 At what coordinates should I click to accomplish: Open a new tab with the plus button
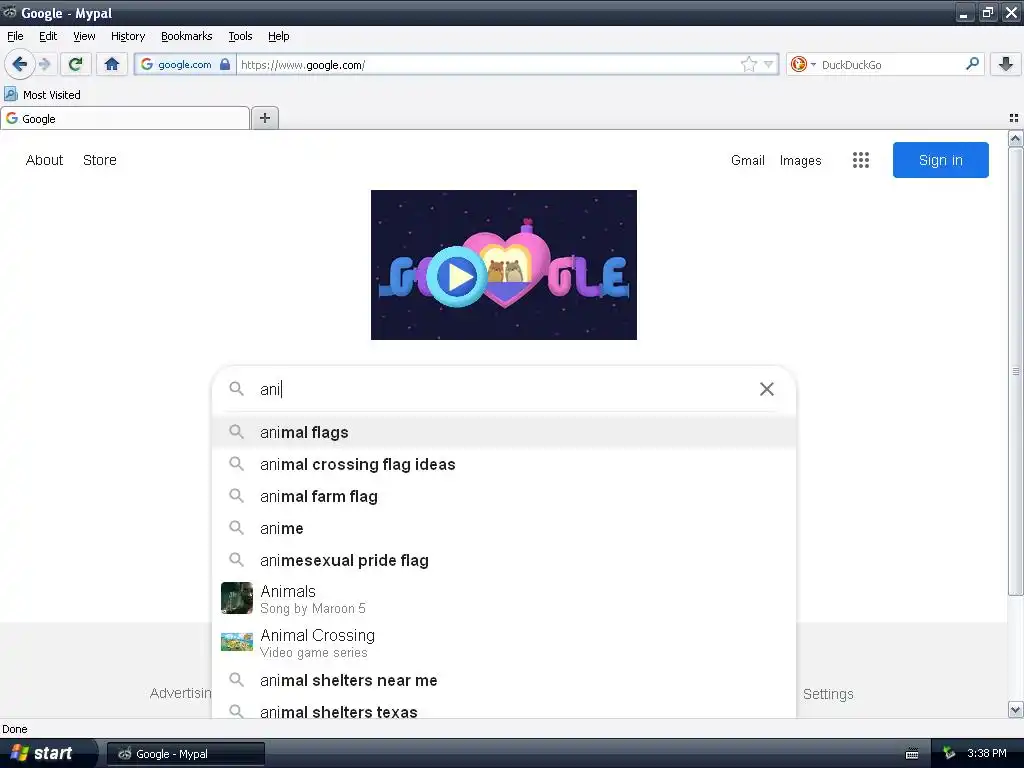point(264,118)
